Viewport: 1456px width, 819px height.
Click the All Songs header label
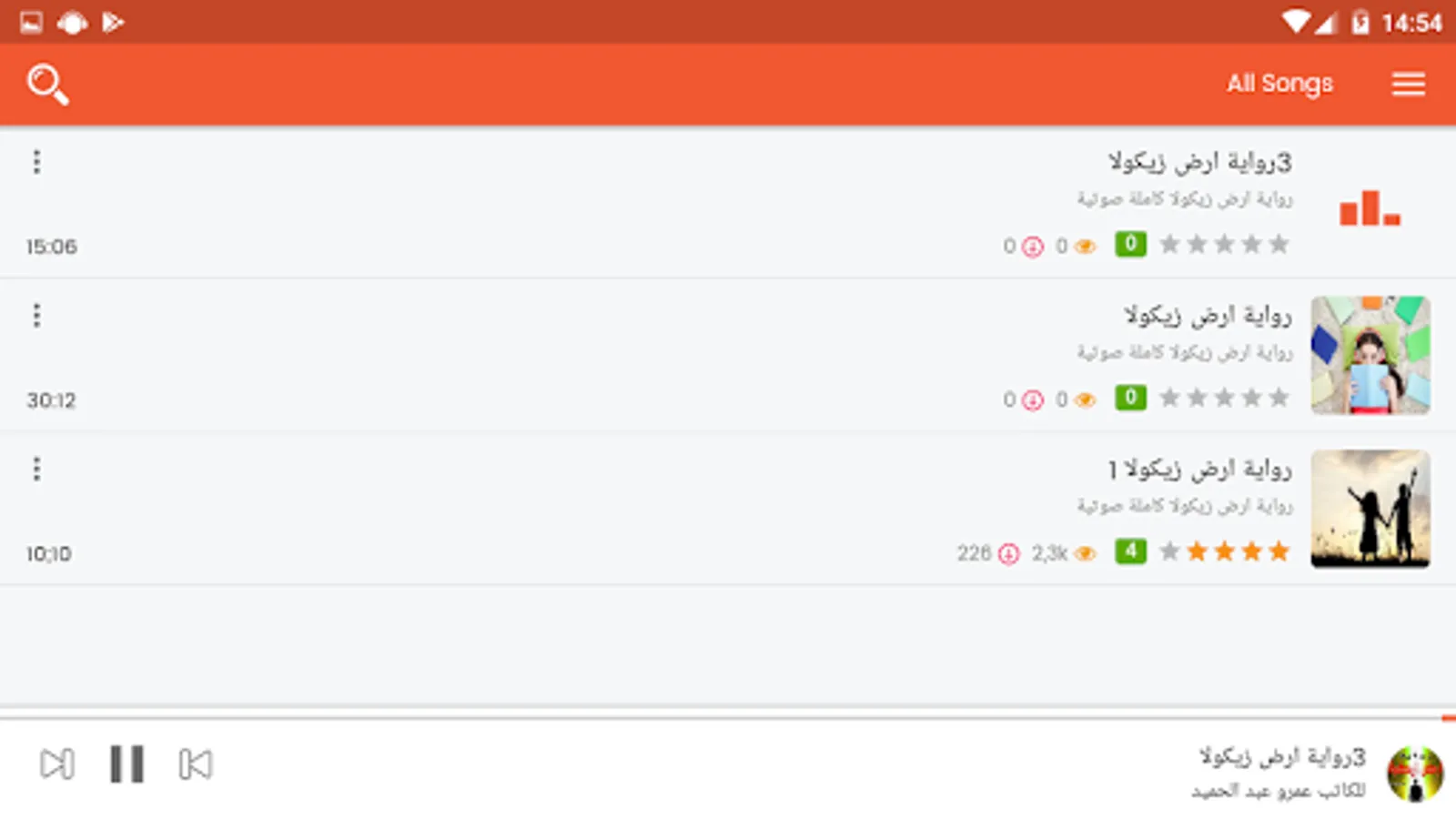coord(1279,84)
